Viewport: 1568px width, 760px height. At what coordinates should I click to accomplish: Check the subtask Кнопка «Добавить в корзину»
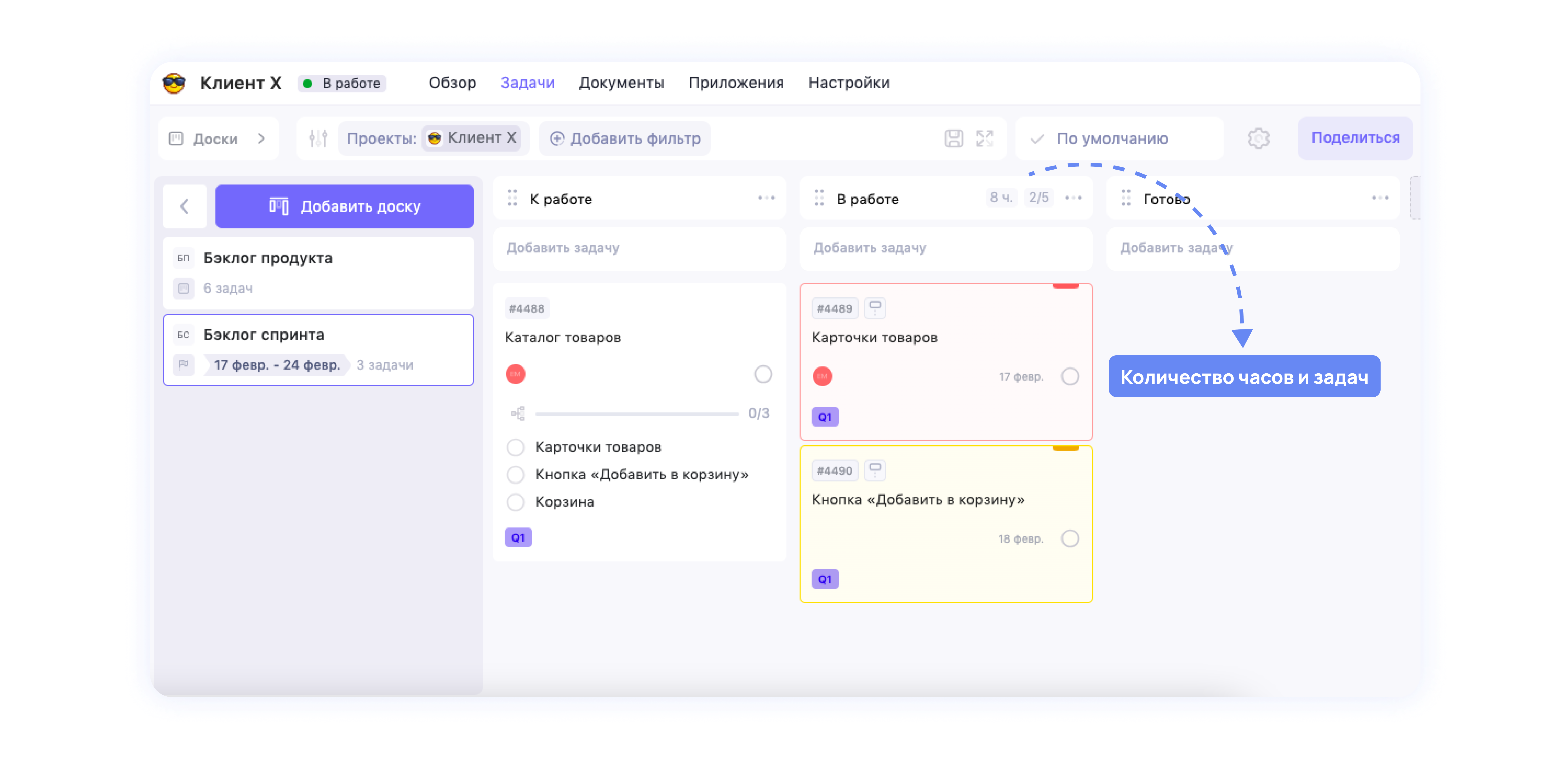click(515, 475)
